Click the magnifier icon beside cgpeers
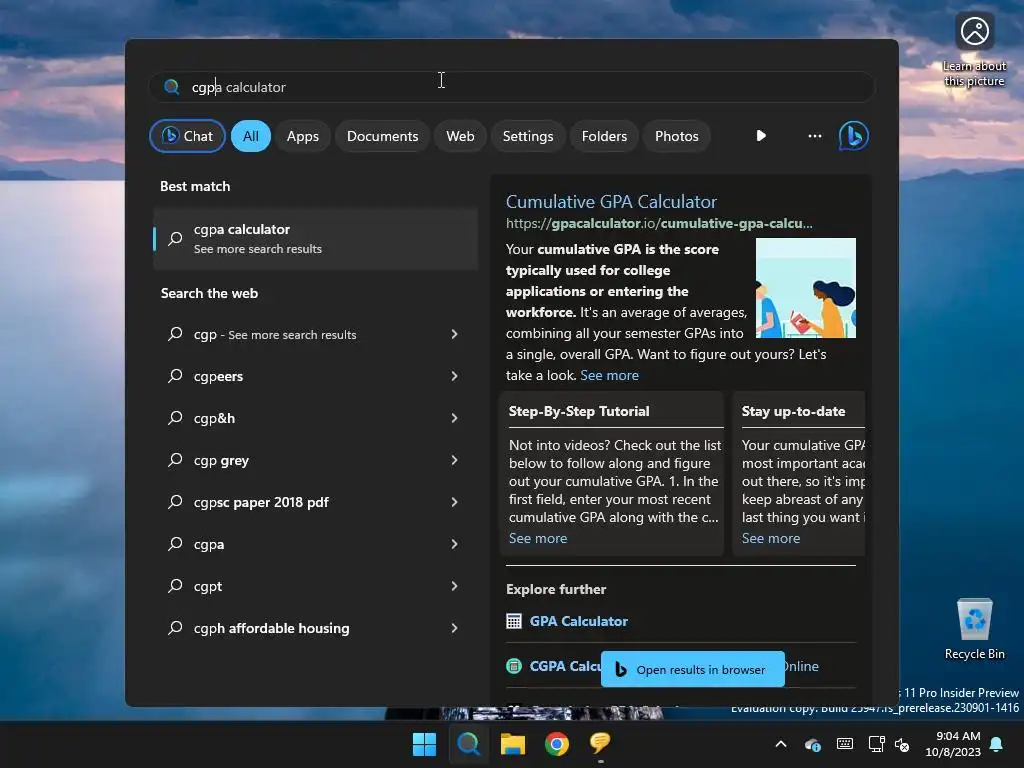1024x768 pixels. click(x=175, y=376)
